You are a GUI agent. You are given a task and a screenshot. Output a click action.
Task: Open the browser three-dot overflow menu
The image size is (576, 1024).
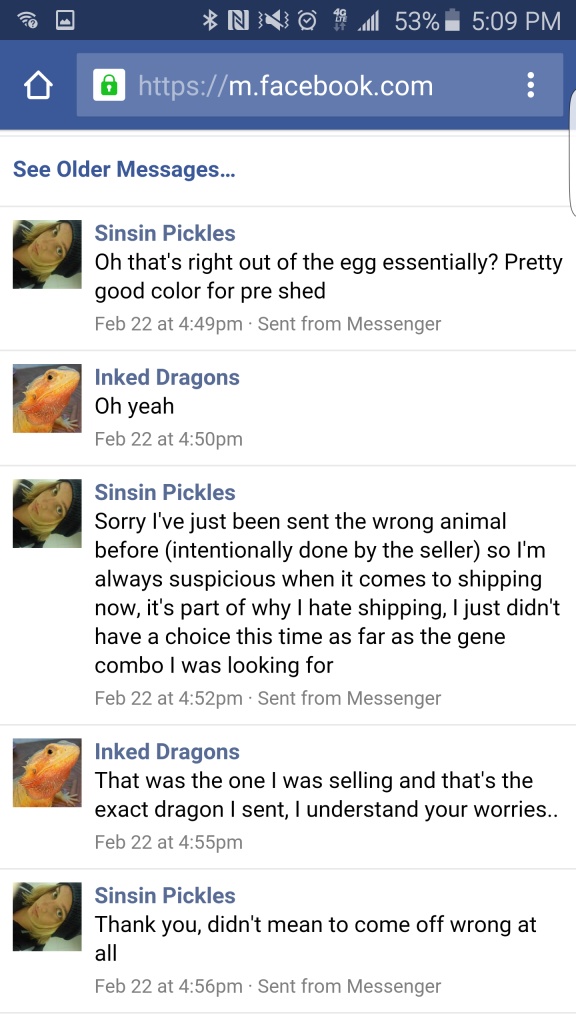pyautogui.click(x=530, y=86)
